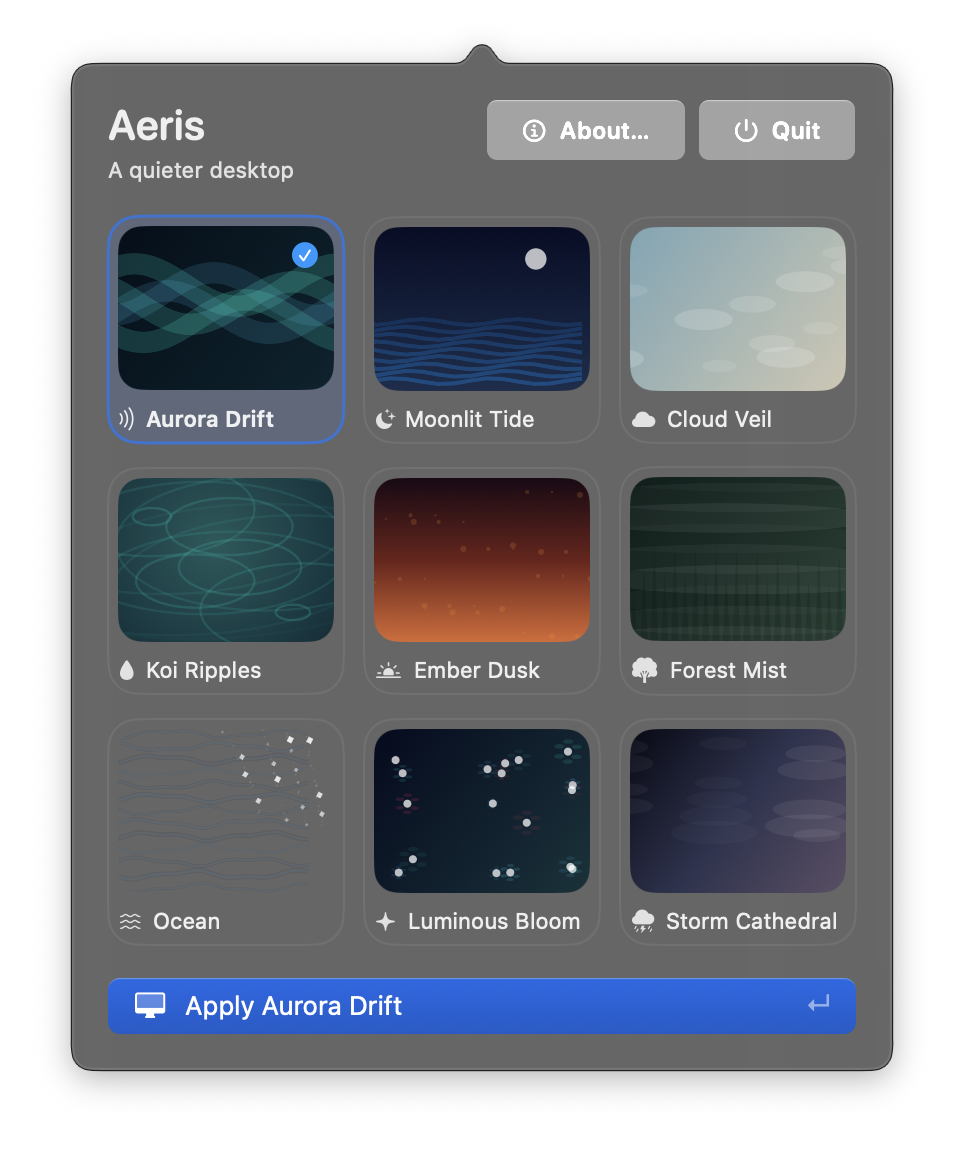Pick the Cloud Veil wallpaper preview
The height and width of the screenshot is (1150, 964).
738,308
